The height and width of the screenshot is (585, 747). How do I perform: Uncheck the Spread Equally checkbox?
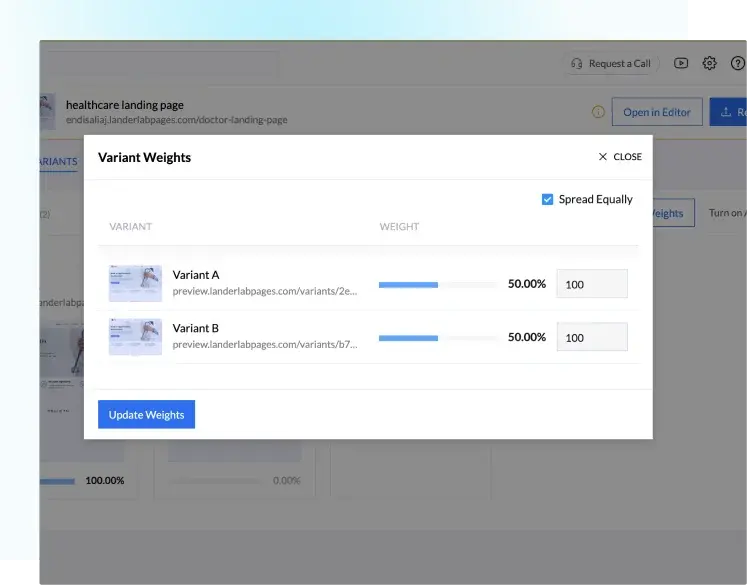(x=547, y=199)
